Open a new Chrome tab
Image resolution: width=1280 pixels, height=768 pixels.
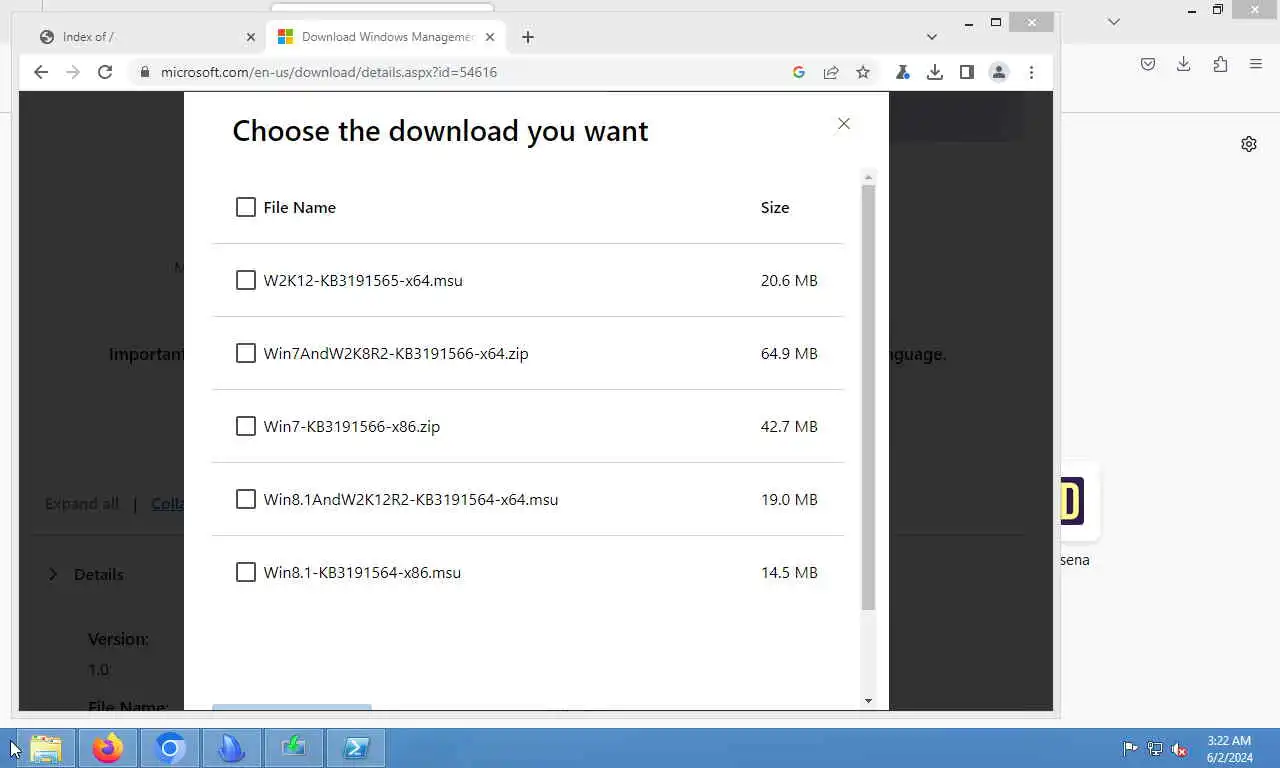[528, 37]
